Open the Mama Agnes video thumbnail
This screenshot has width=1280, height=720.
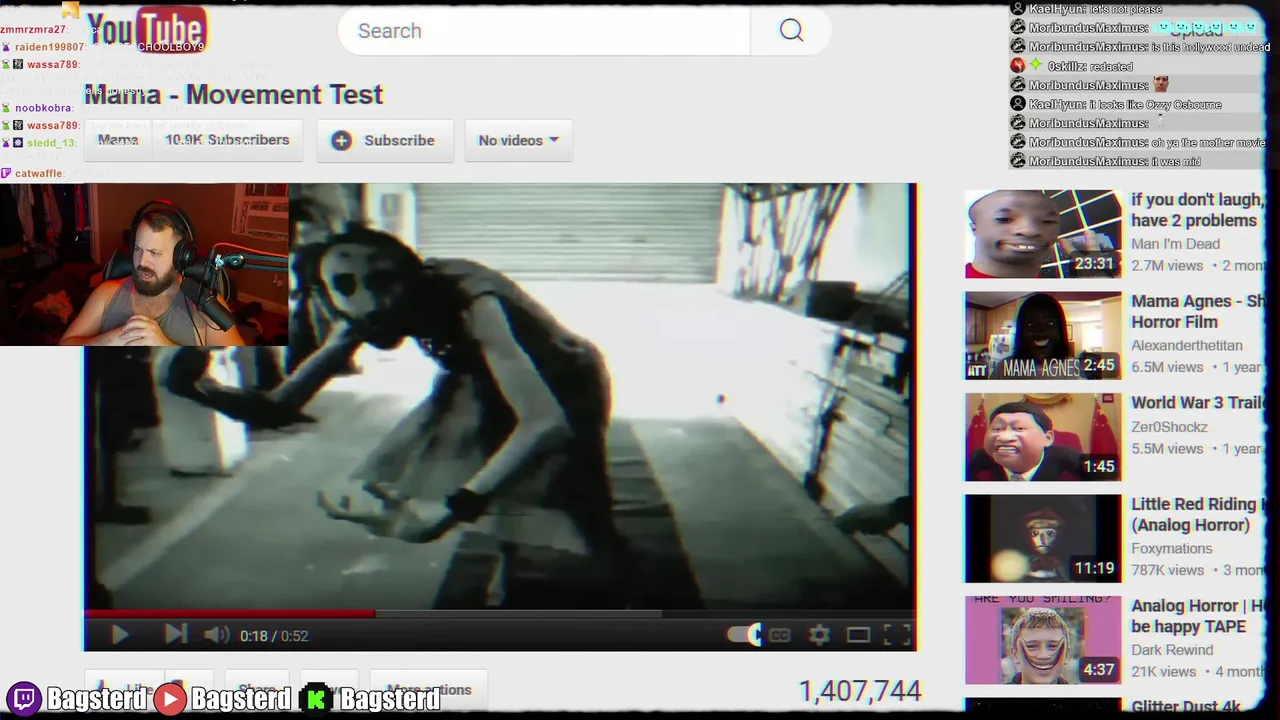1043,335
